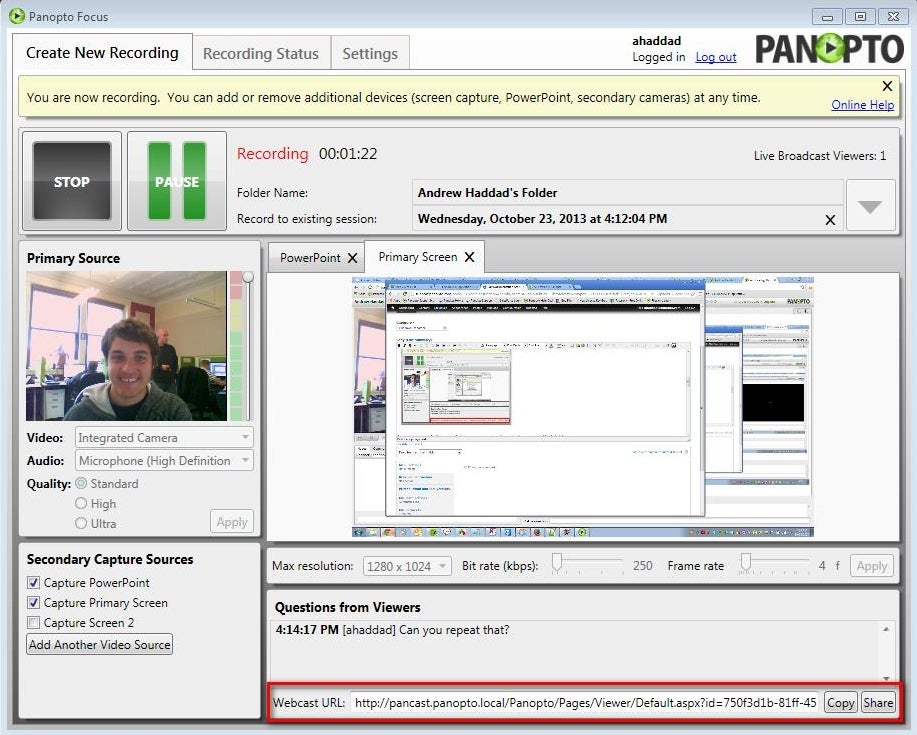Screen dimensions: 917x735
Task: Minimize the Panopto Focus window
Action: click(x=828, y=16)
